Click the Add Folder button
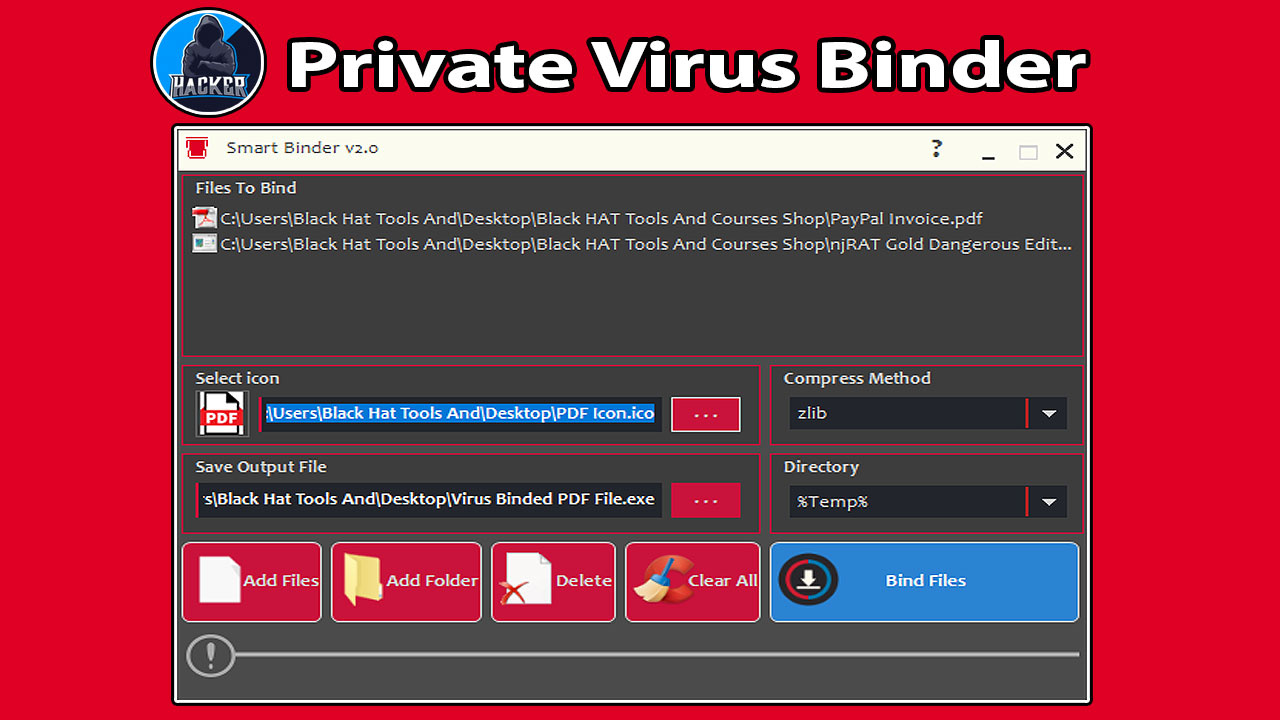Screen dimensions: 1280x720 [406, 582]
